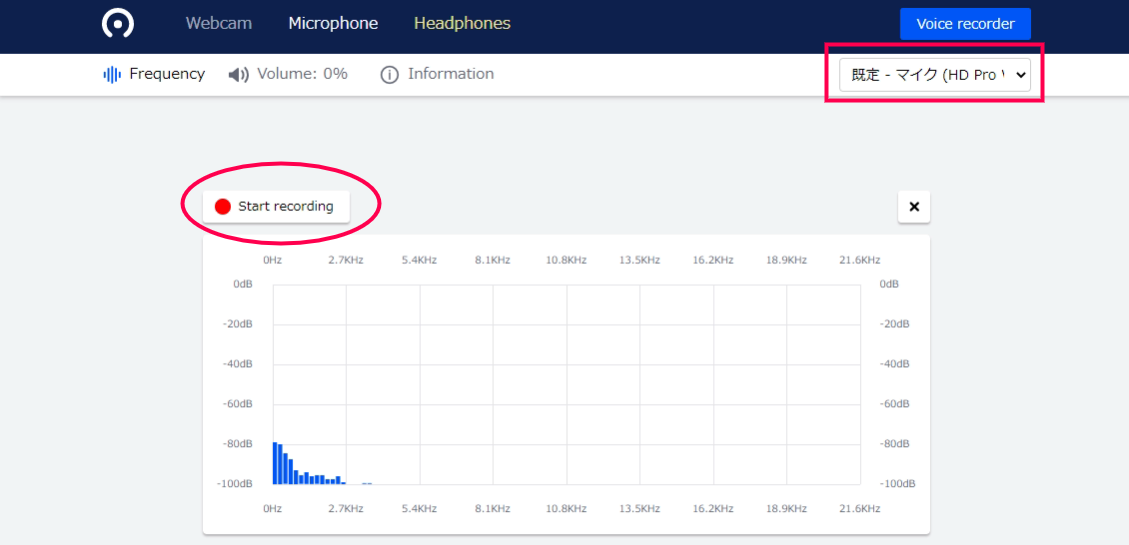Open the Microphone tab

click(333, 23)
